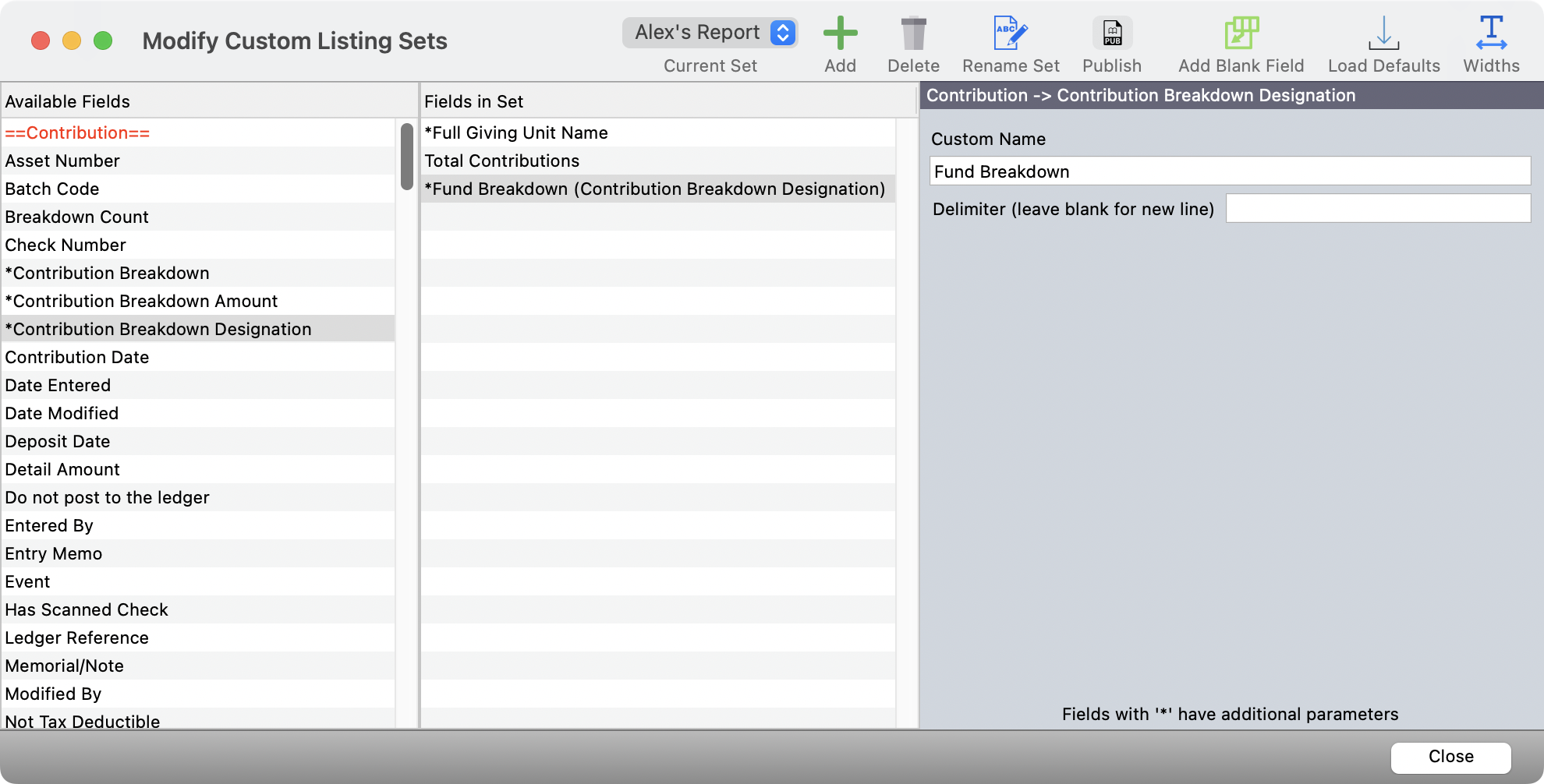
Task: Click the Rename Set pencil icon
Action: click(1011, 34)
